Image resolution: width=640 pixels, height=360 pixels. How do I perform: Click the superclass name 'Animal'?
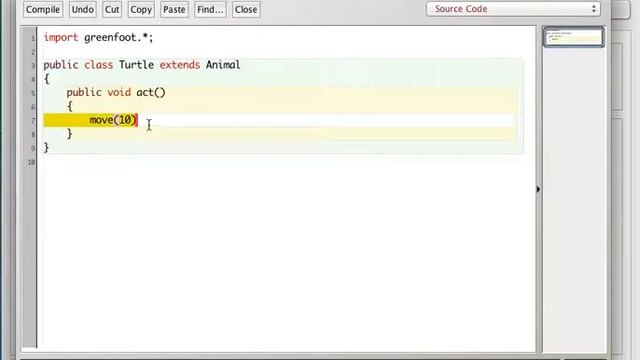223,65
